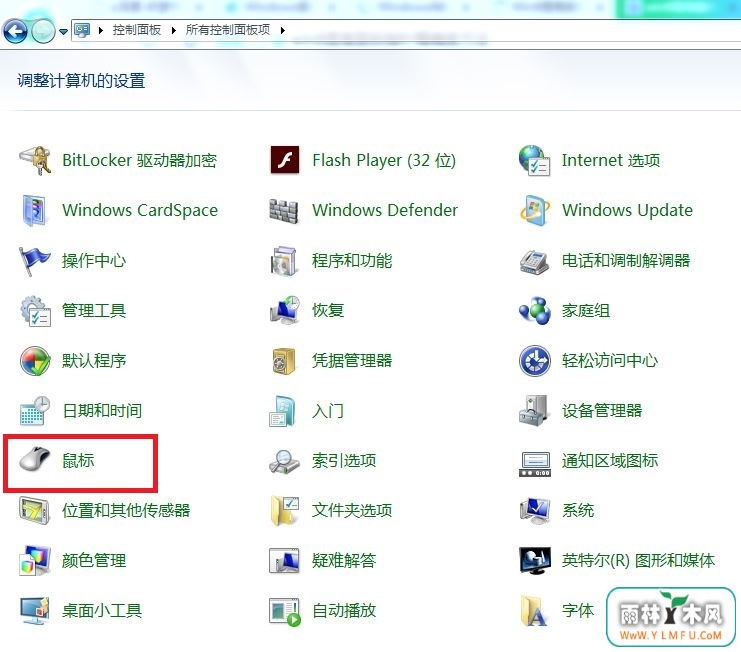Open 索引选项 magnifier icon
This screenshot has height=652, width=741.
pyautogui.click(x=284, y=462)
